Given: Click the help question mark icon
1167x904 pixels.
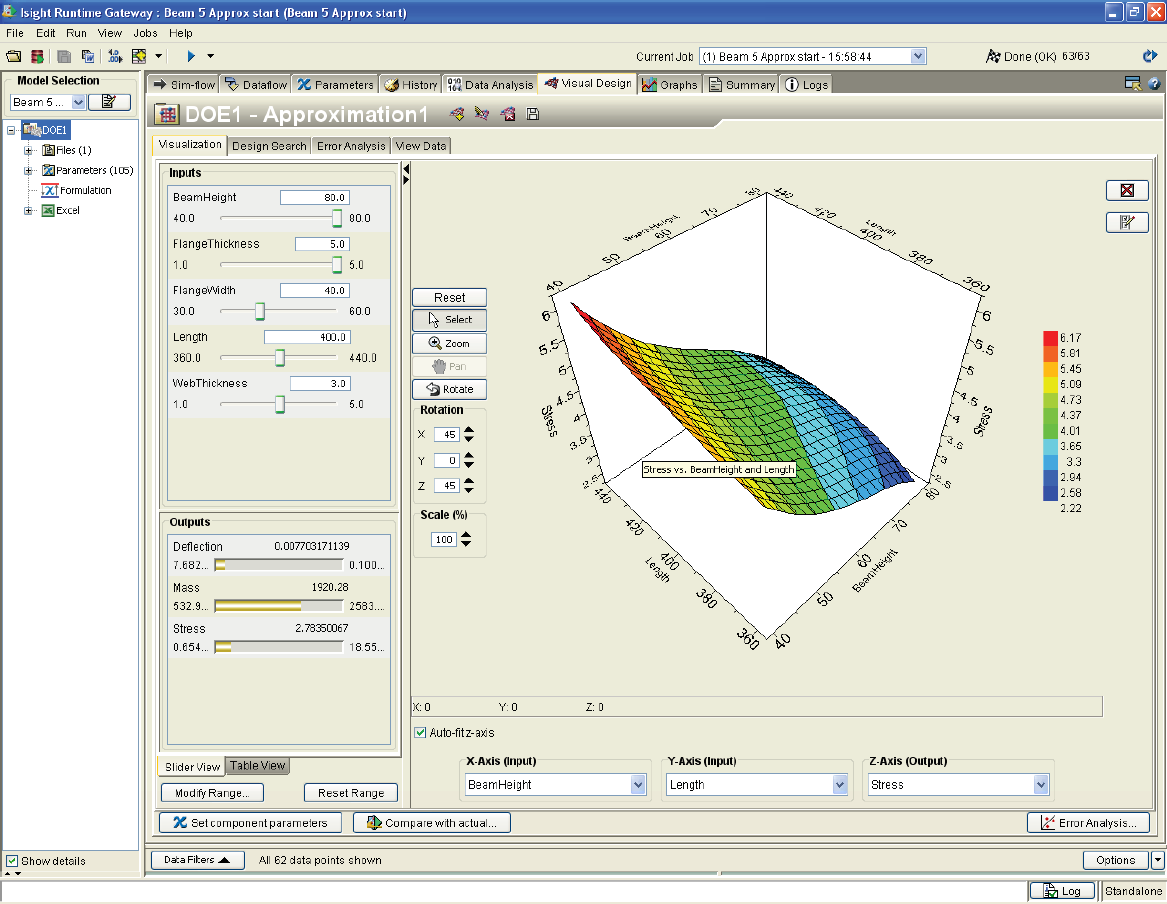Looking at the screenshot, I should click(x=1153, y=84).
